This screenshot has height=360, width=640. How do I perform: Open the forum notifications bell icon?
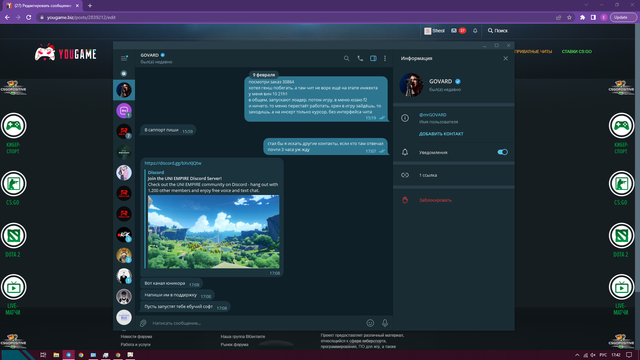(x=475, y=31)
